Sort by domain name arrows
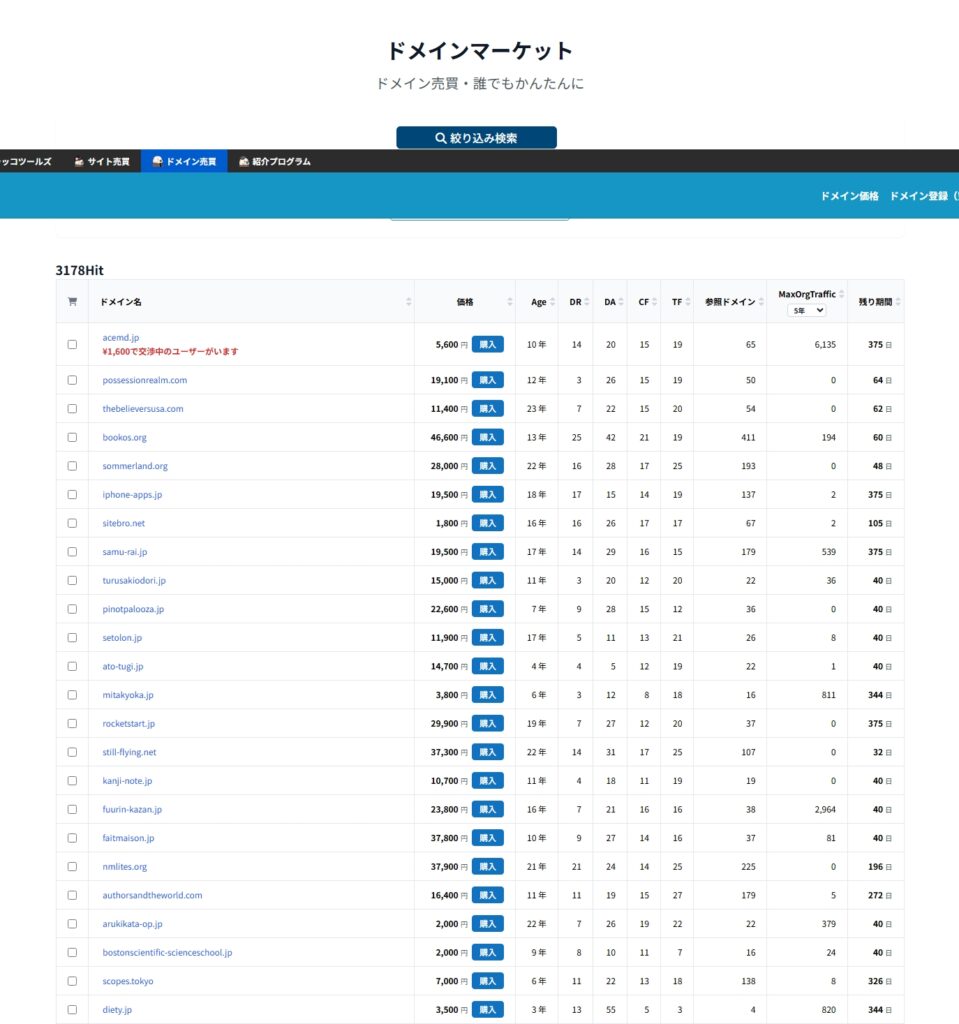This screenshot has height=1024, width=959. [x=408, y=302]
